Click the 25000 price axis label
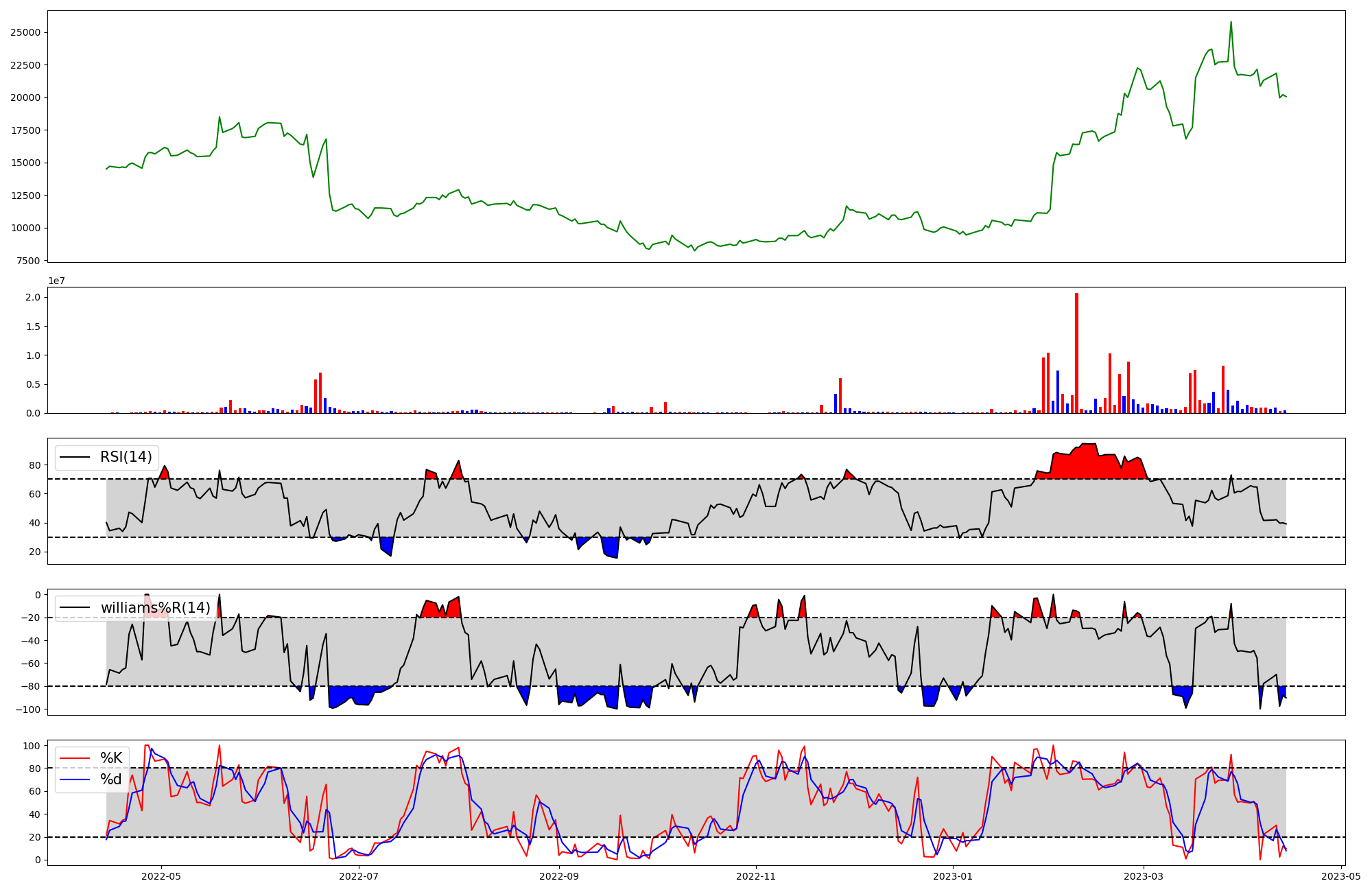Viewport: 1372px width, 892px height. [25, 32]
